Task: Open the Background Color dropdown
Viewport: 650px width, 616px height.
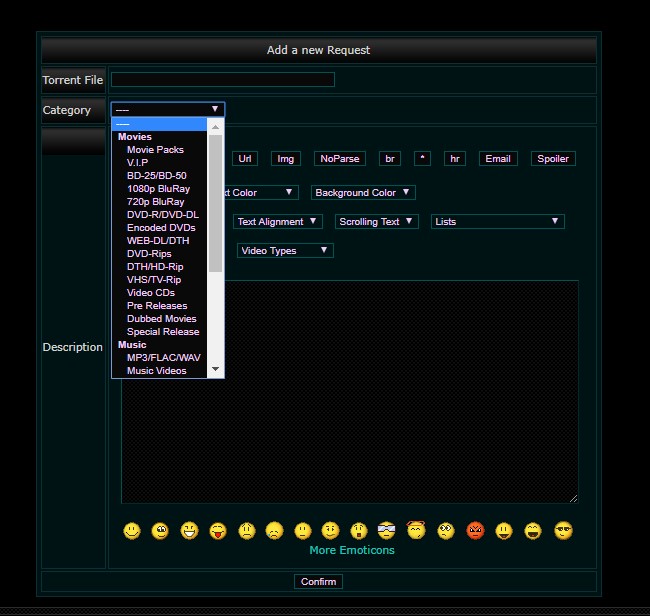Action: pyautogui.click(x=363, y=193)
